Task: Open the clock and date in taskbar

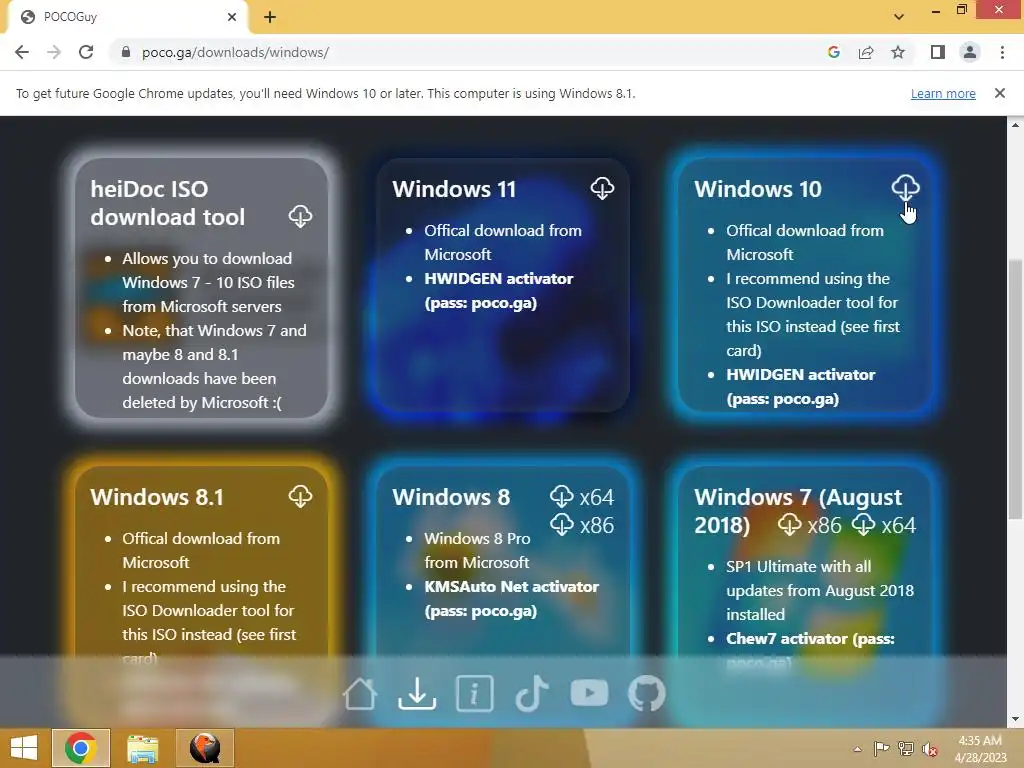Action: coord(980,749)
